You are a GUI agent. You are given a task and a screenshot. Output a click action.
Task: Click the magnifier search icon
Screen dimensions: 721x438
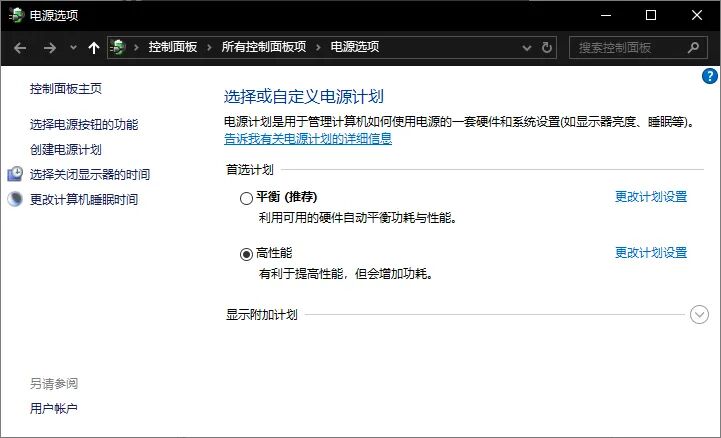tap(692, 47)
